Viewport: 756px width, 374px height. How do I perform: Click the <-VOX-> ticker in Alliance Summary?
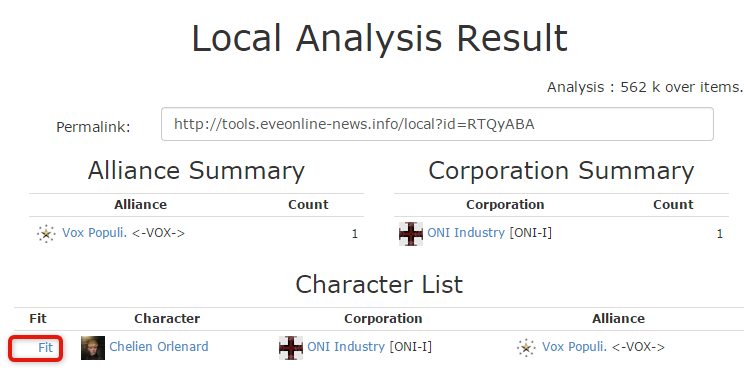click(158, 234)
